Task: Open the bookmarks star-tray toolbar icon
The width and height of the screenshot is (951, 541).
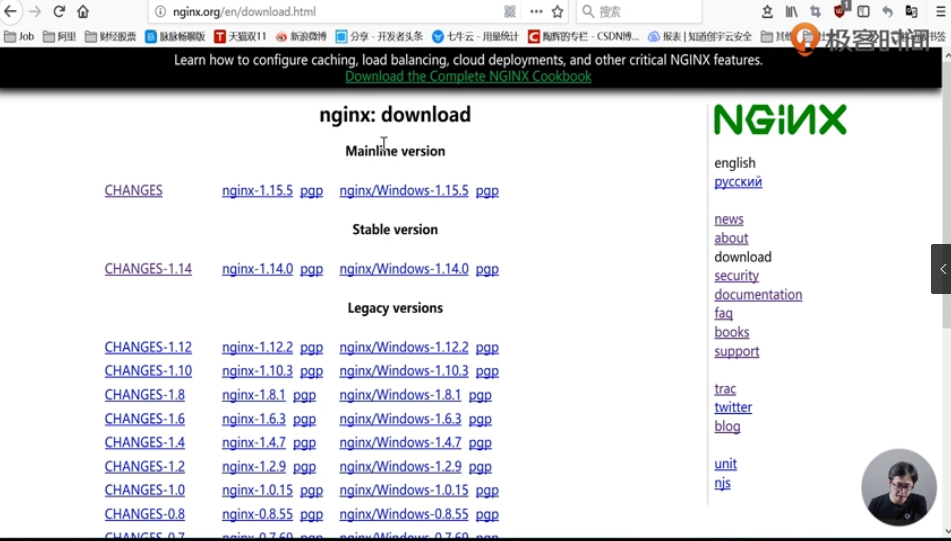Action: point(767,12)
